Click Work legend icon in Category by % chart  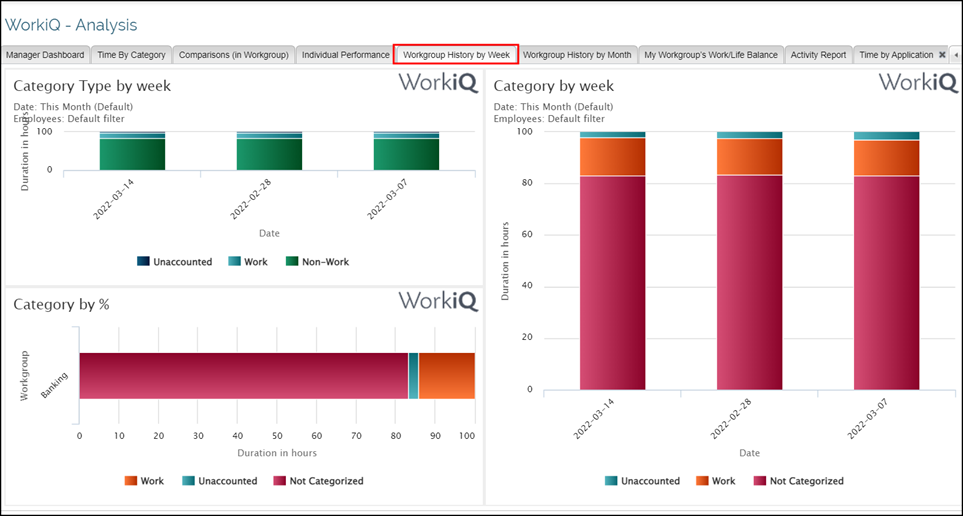[x=131, y=481]
